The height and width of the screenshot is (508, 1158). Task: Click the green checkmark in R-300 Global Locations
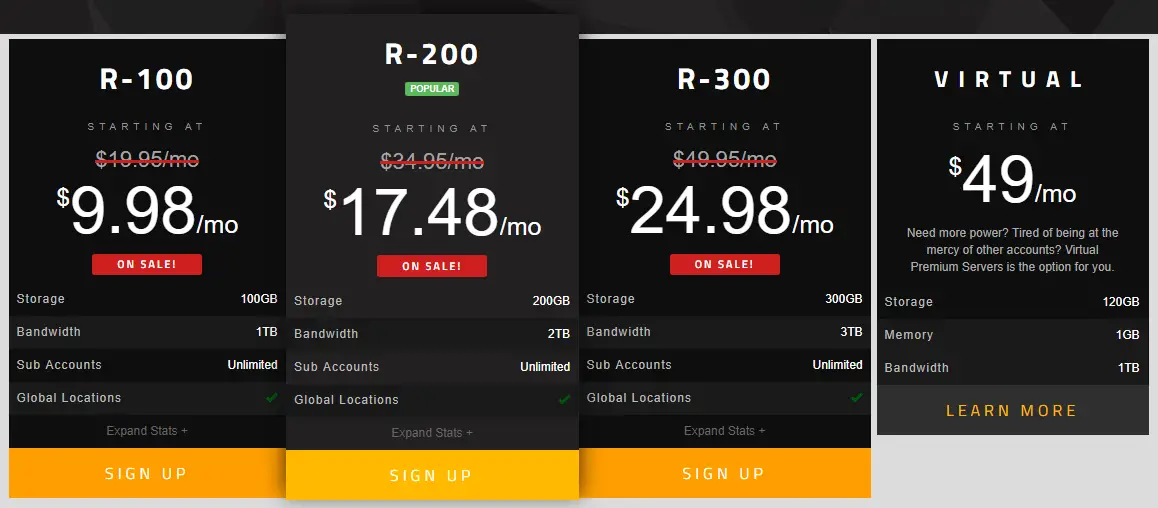pyautogui.click(x=857, y=398)
